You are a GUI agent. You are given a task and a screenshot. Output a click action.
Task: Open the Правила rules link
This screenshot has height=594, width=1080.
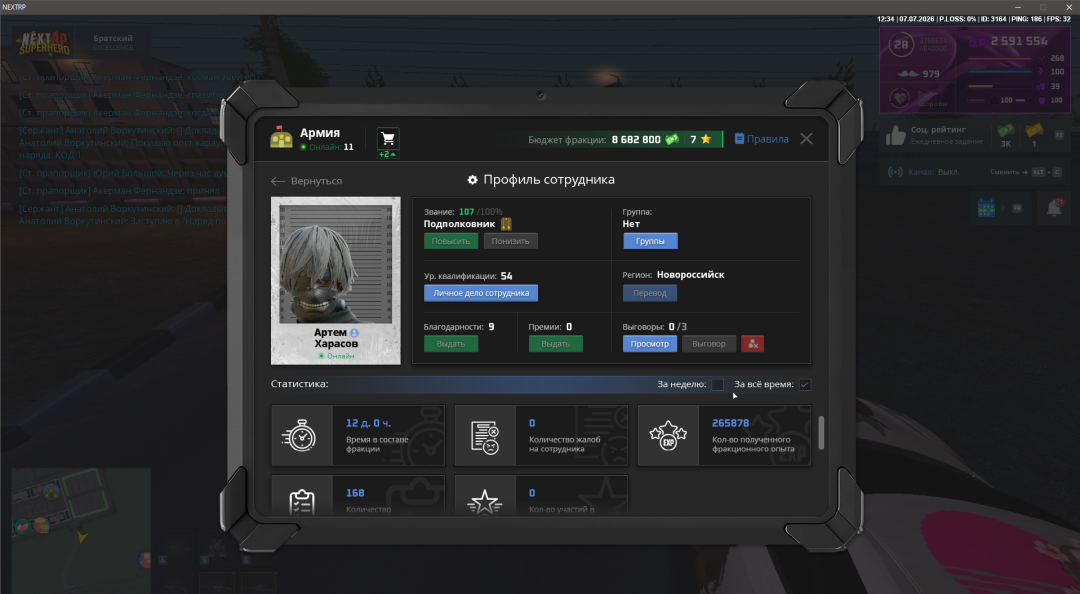pyautogui.click(x=761, y=139)
